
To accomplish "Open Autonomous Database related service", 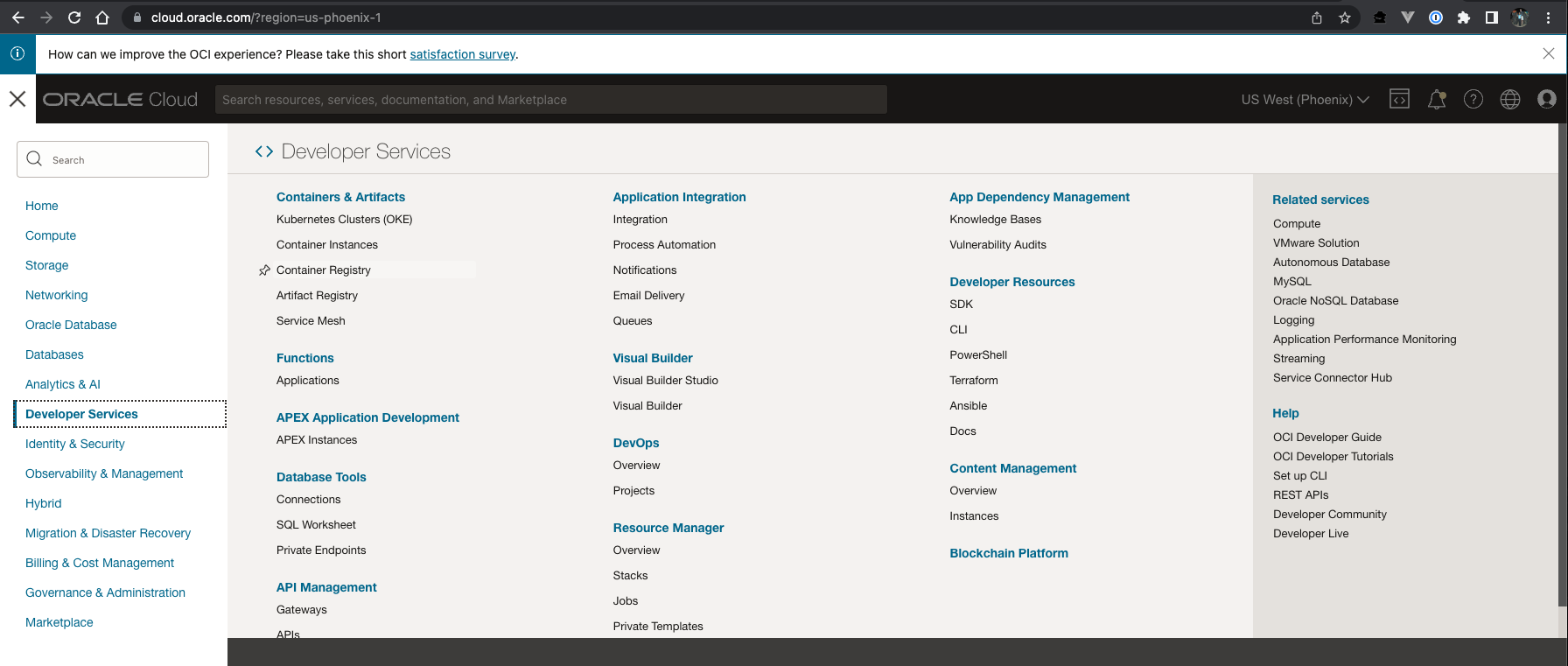I will click(x=1331, y=263).
